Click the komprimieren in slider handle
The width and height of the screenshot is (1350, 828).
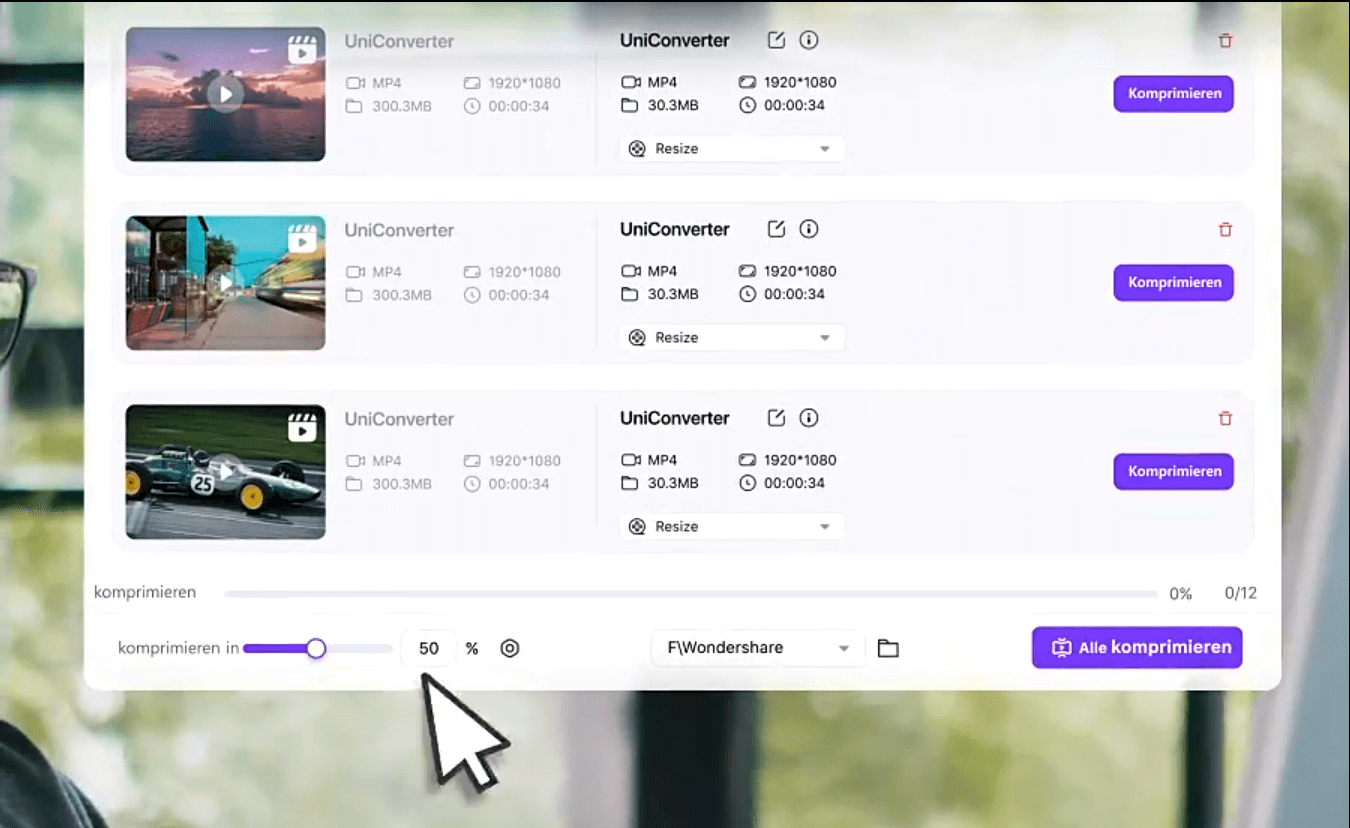(316, 648)
